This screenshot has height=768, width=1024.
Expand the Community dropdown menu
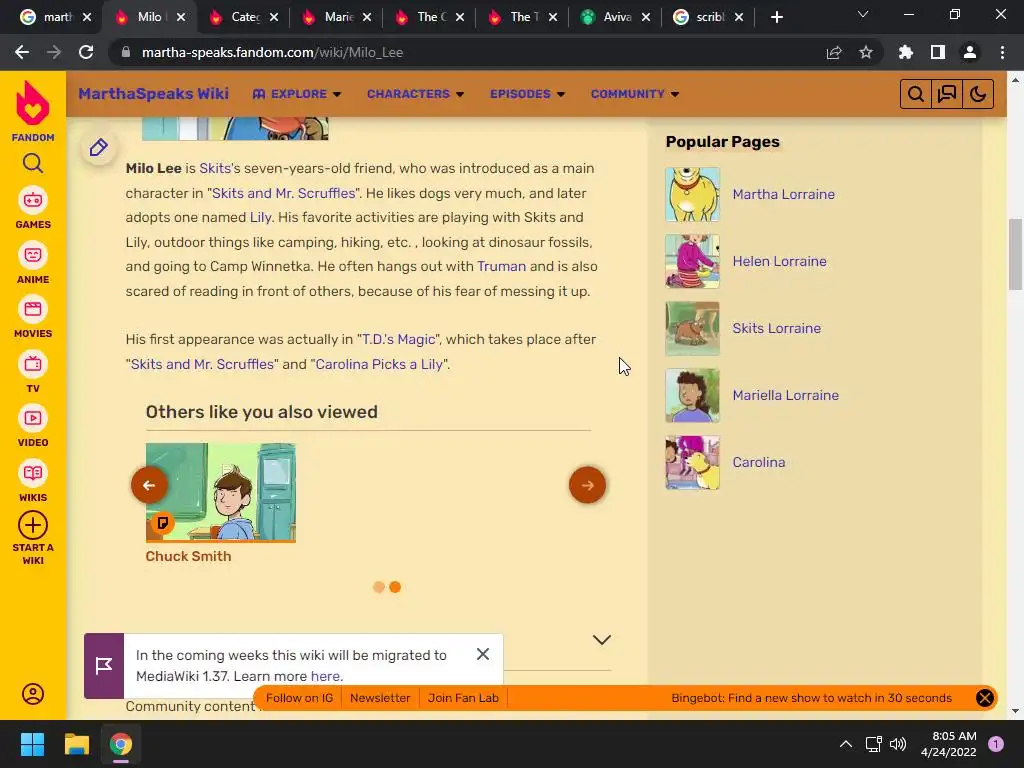pos(635,94)
